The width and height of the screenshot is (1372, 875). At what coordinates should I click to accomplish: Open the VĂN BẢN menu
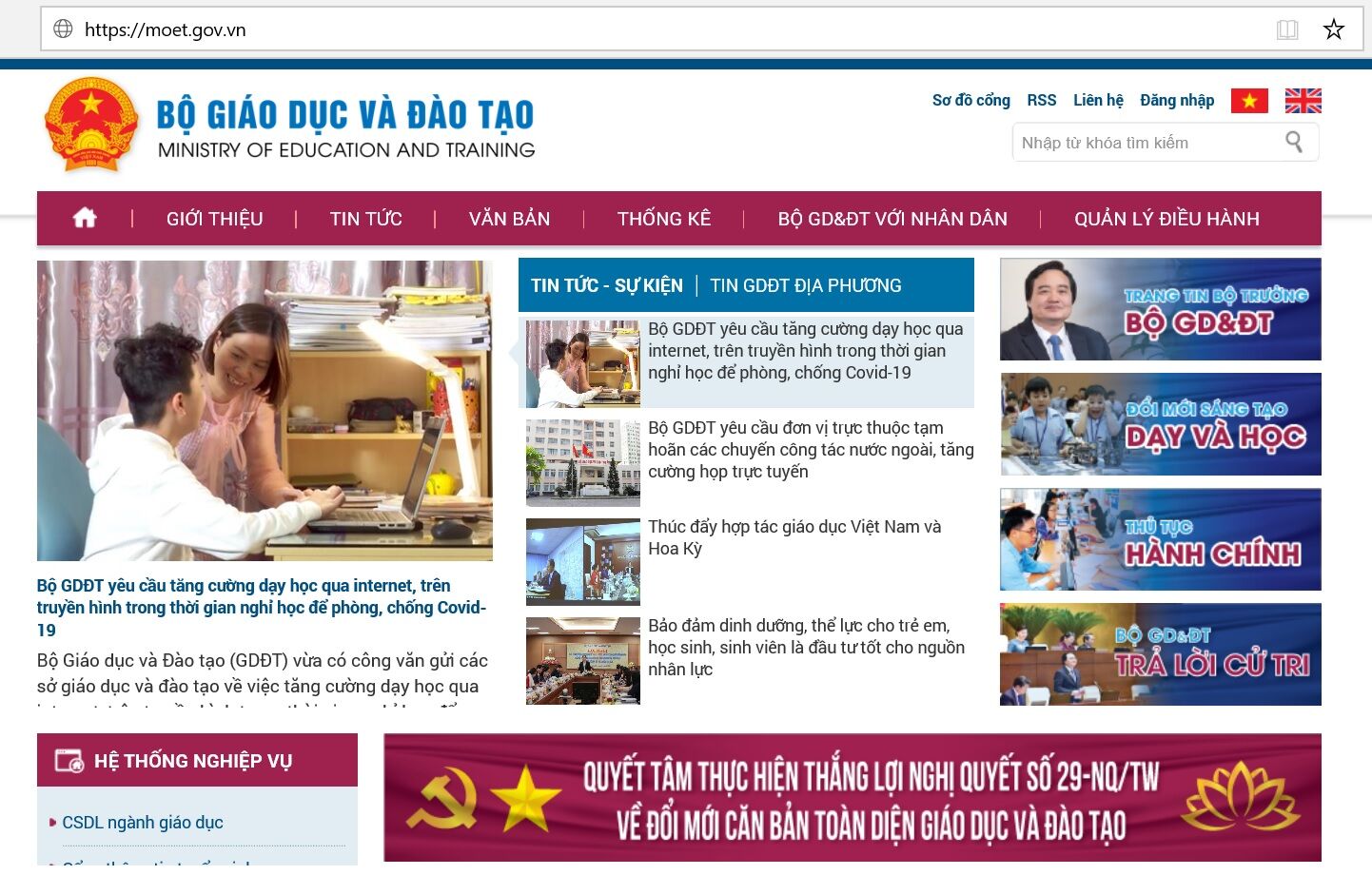[509, 219]
